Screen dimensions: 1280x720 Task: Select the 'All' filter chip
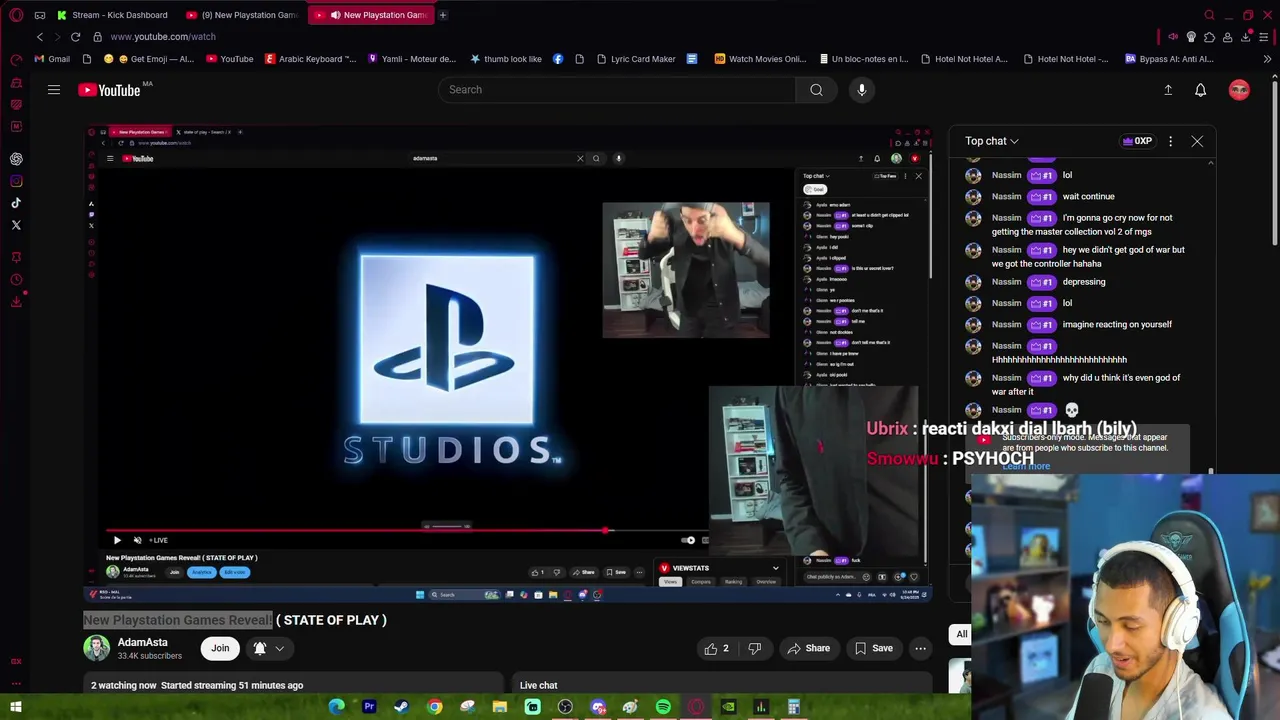(961, 634)
